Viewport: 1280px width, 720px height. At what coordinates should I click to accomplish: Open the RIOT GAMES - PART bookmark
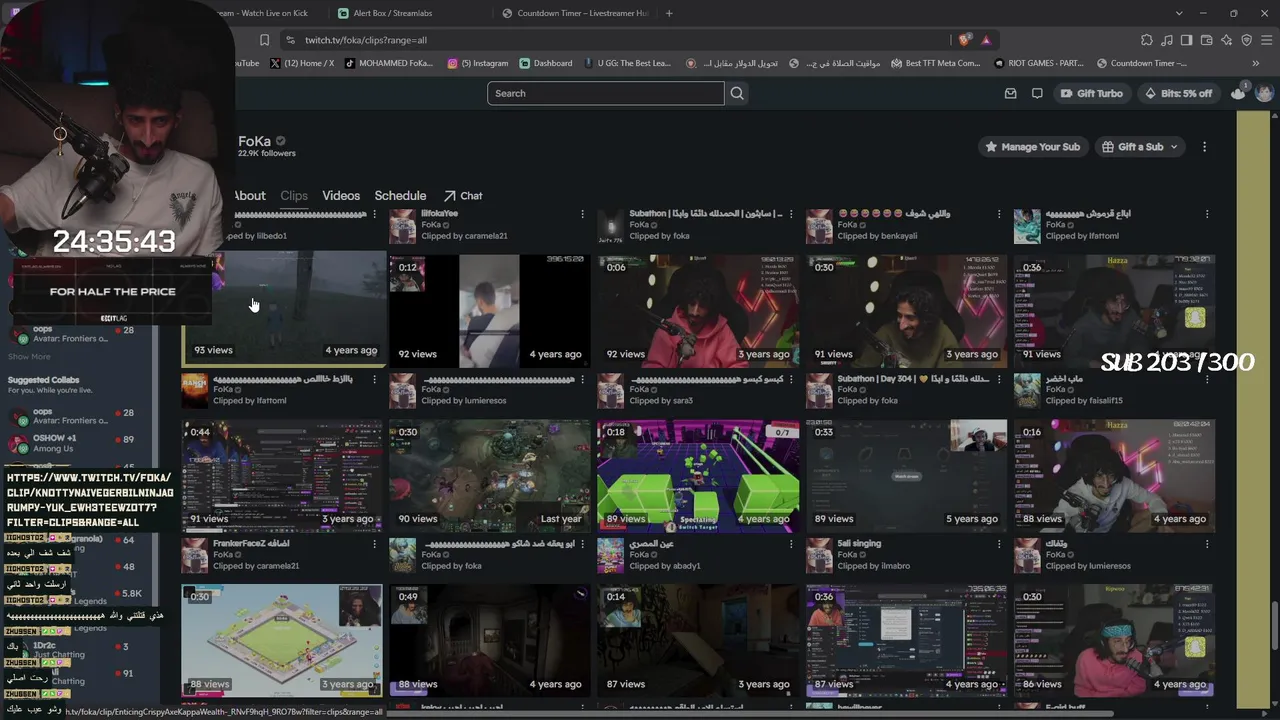click(x=1039, y=63)
